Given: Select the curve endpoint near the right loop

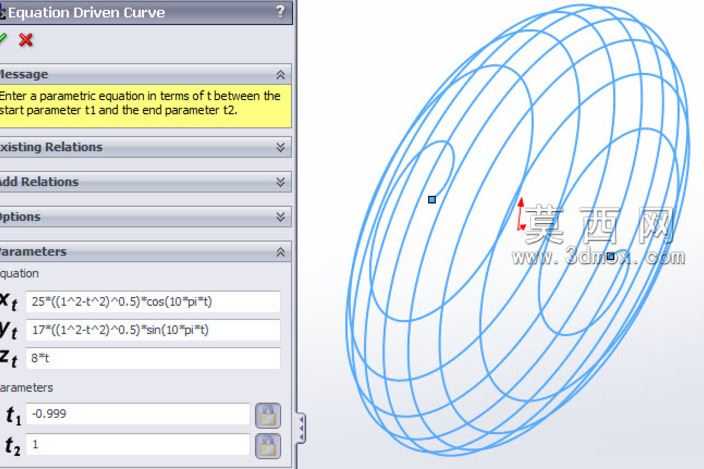Looking at the screenshot, I should 611,256.
